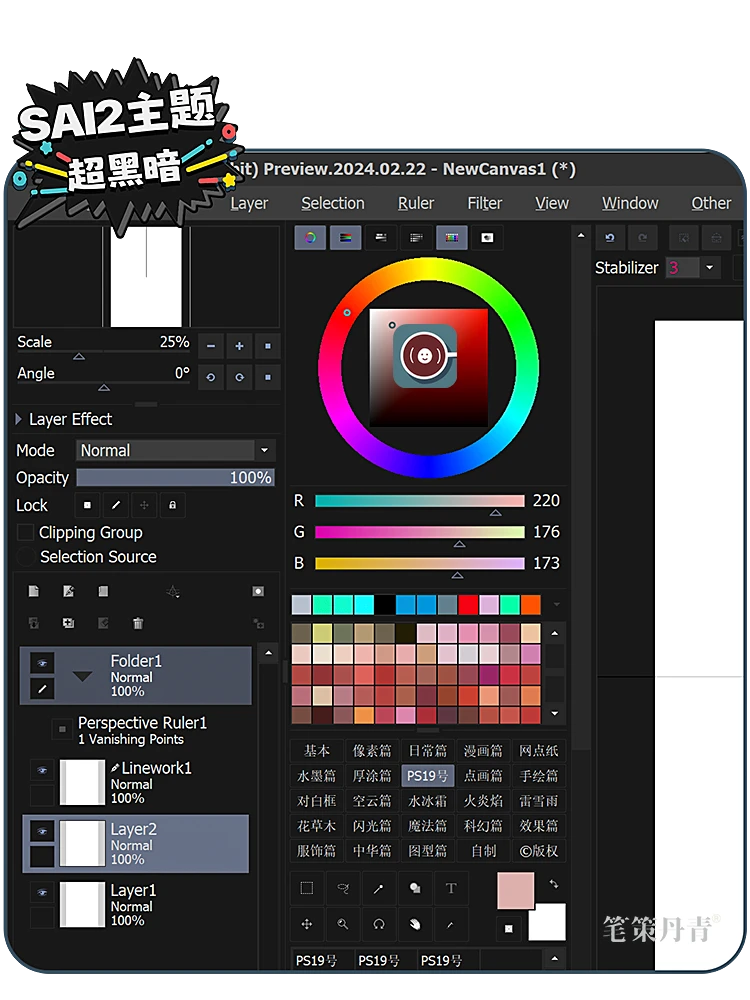Toggle the lock-all padlock button
The width and height of the screenshot is (750, 1000).
point(172,505)
